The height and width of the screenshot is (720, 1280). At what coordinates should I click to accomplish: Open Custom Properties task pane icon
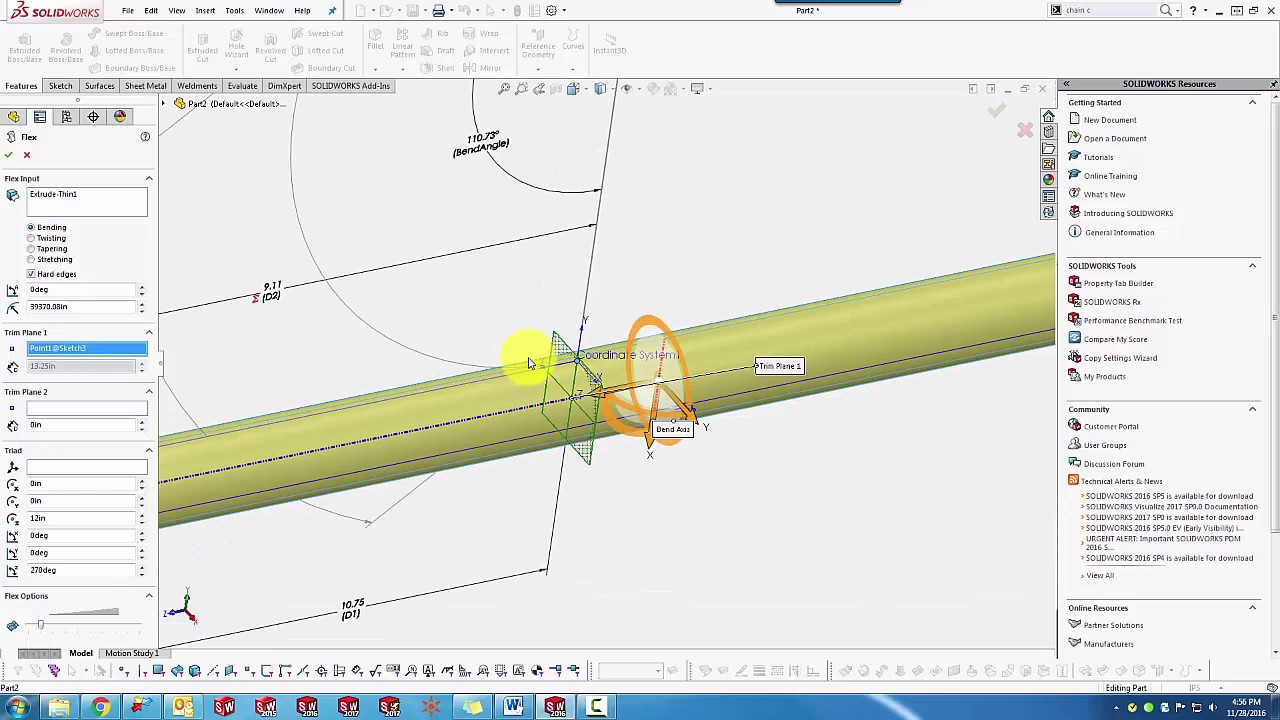tap(1048, 196)
